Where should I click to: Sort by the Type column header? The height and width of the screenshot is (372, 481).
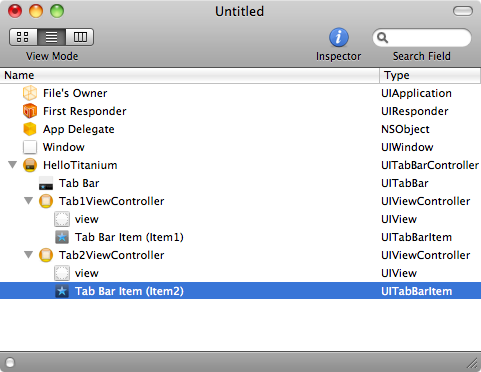tap(430, 75)
